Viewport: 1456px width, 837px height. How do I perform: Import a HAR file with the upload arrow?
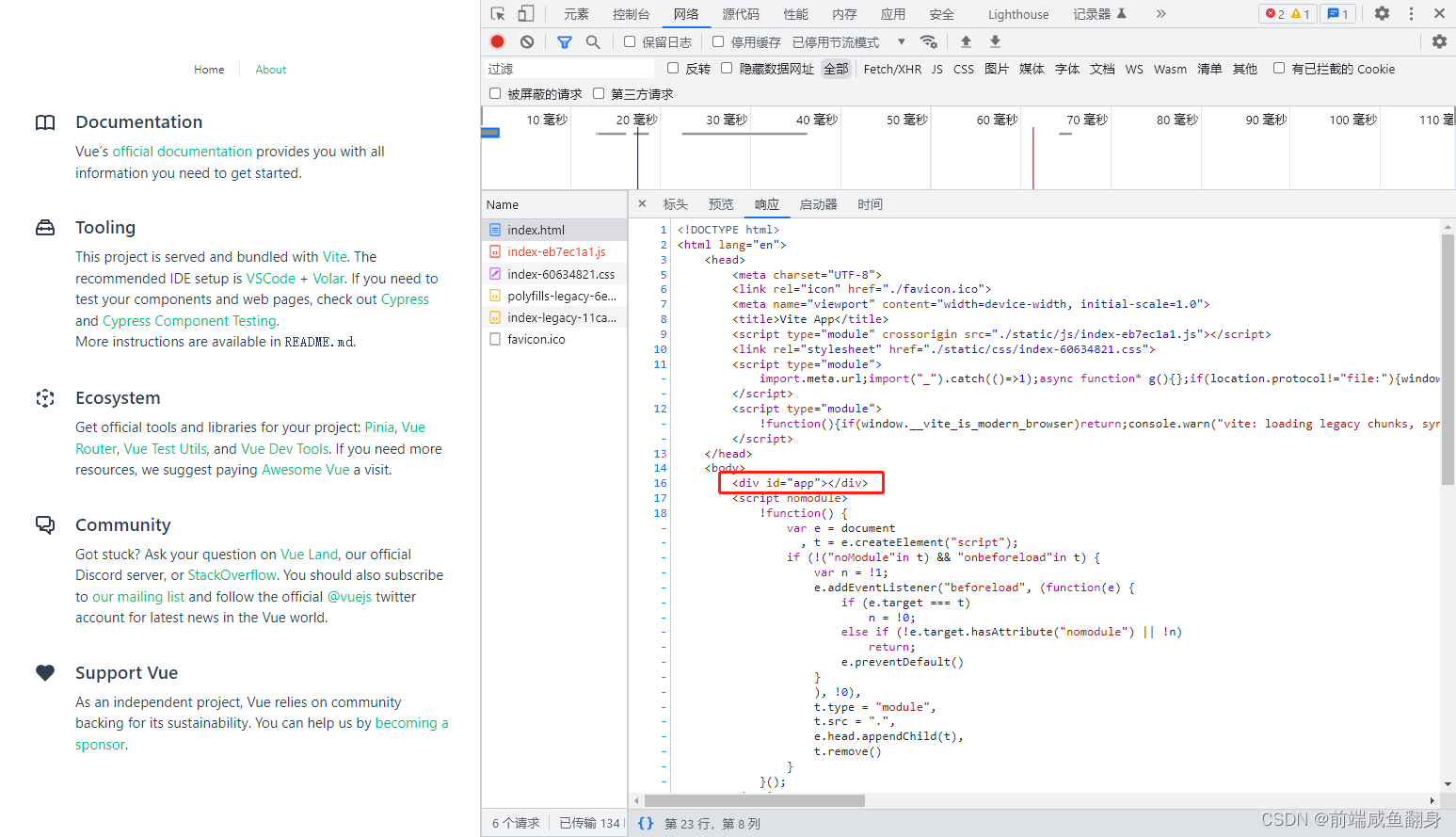966,41
